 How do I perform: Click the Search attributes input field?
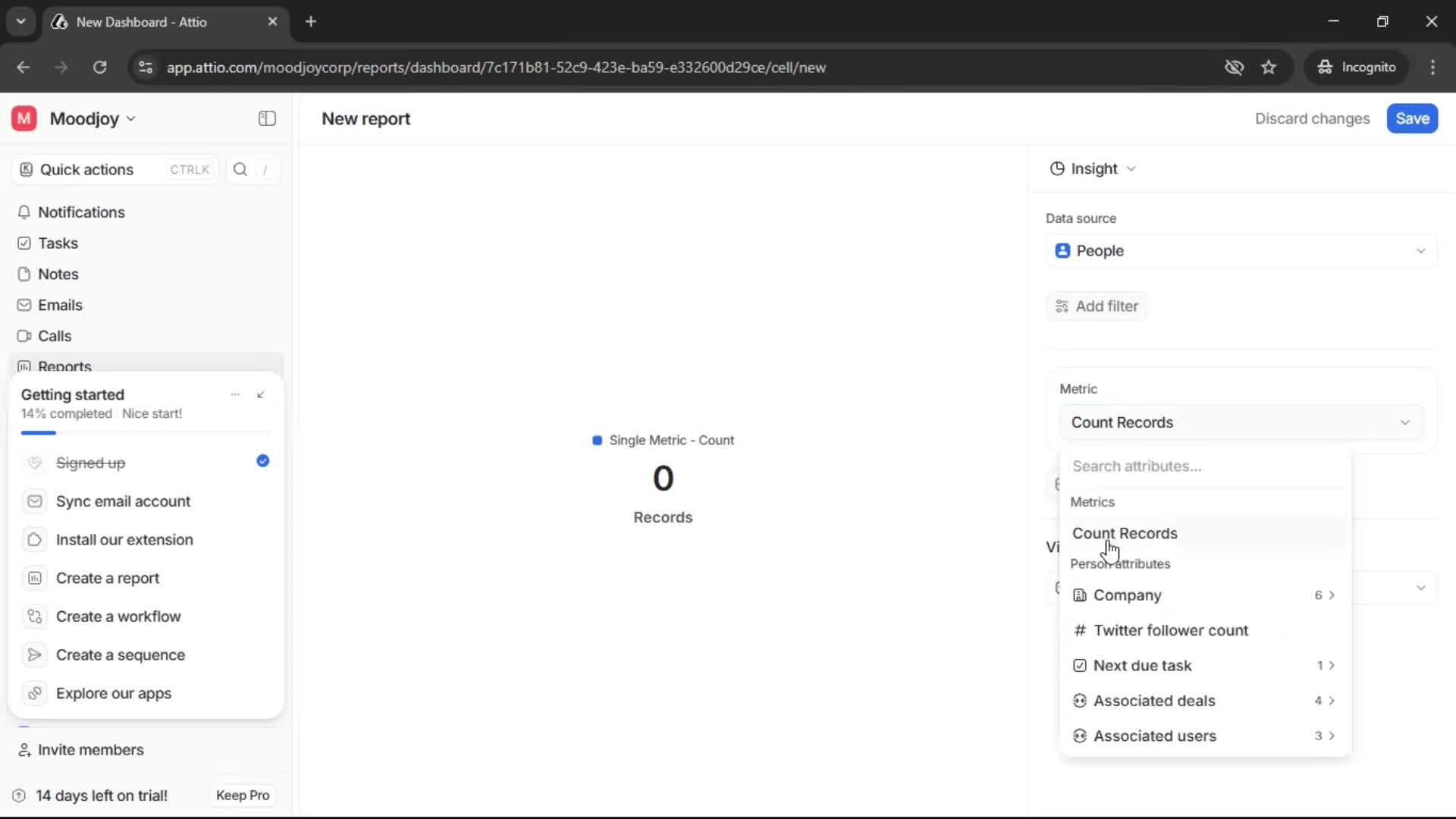1204,466
